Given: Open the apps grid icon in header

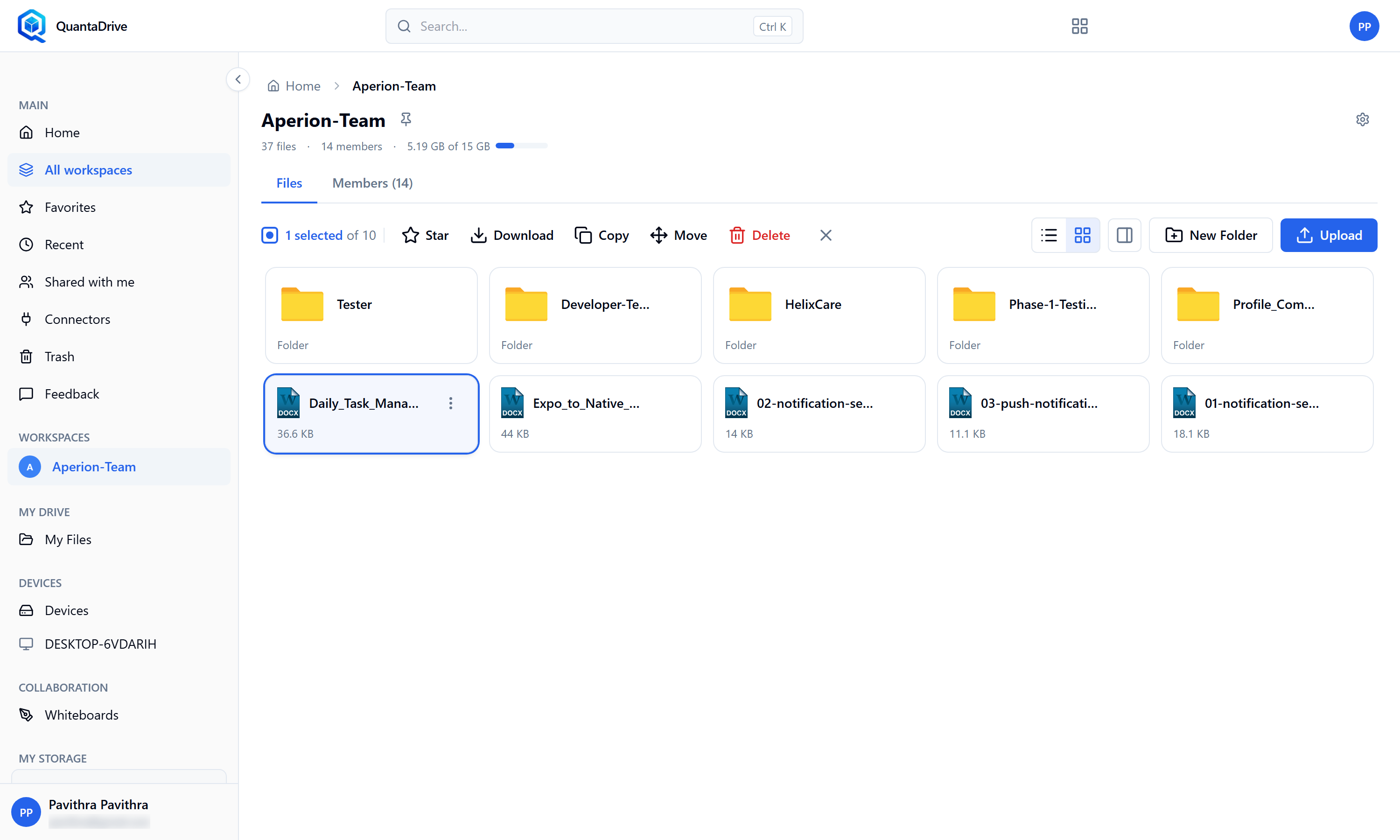Looking at the screenshot, I should tap(1079, 26).
